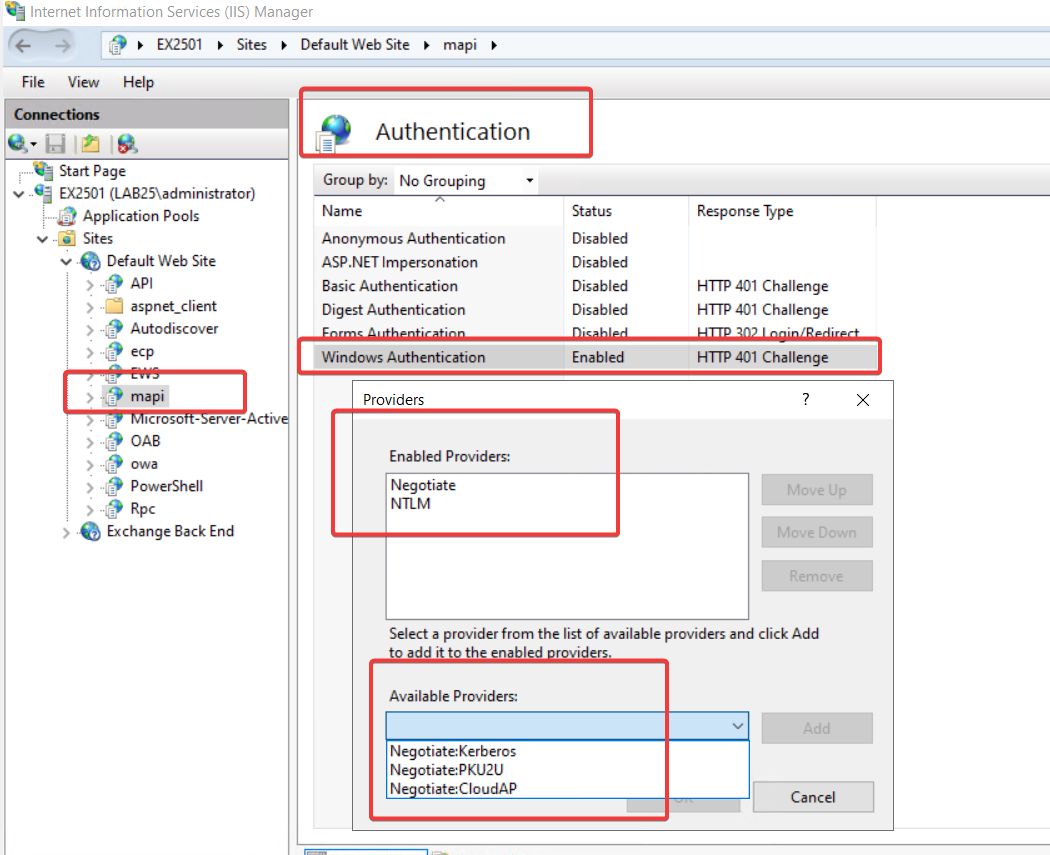Image resolution: width=1050 pixels, height=855 pixels.
Task: Click the API application icon
Action: pos(115,284)
